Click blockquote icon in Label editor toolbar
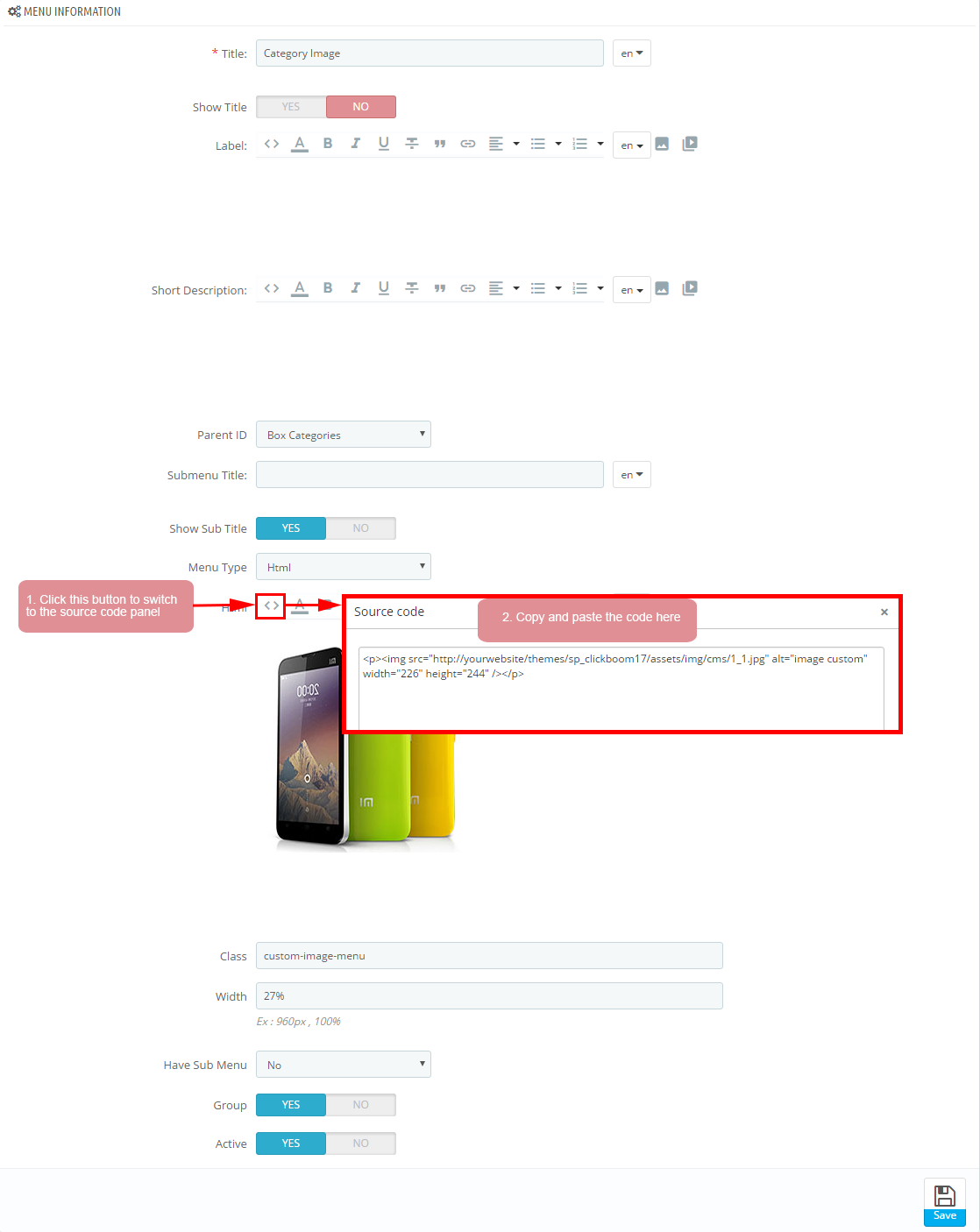980x1232 pixels. 440,144
